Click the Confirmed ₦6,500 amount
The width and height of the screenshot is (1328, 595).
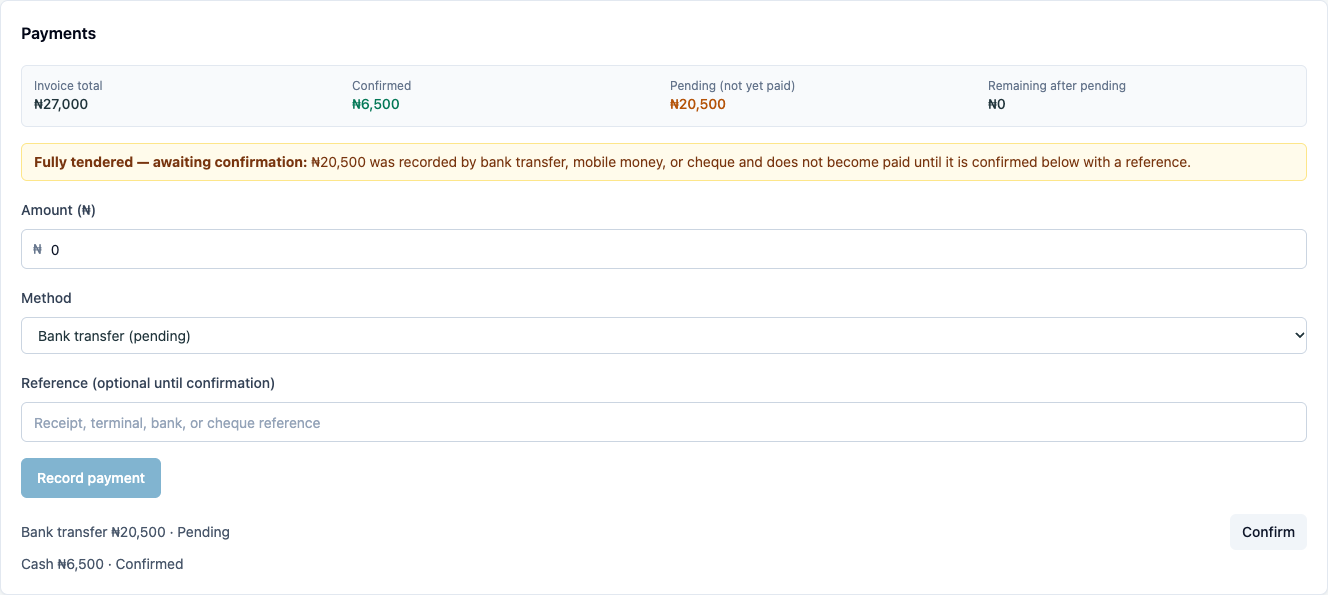point(375,104)
